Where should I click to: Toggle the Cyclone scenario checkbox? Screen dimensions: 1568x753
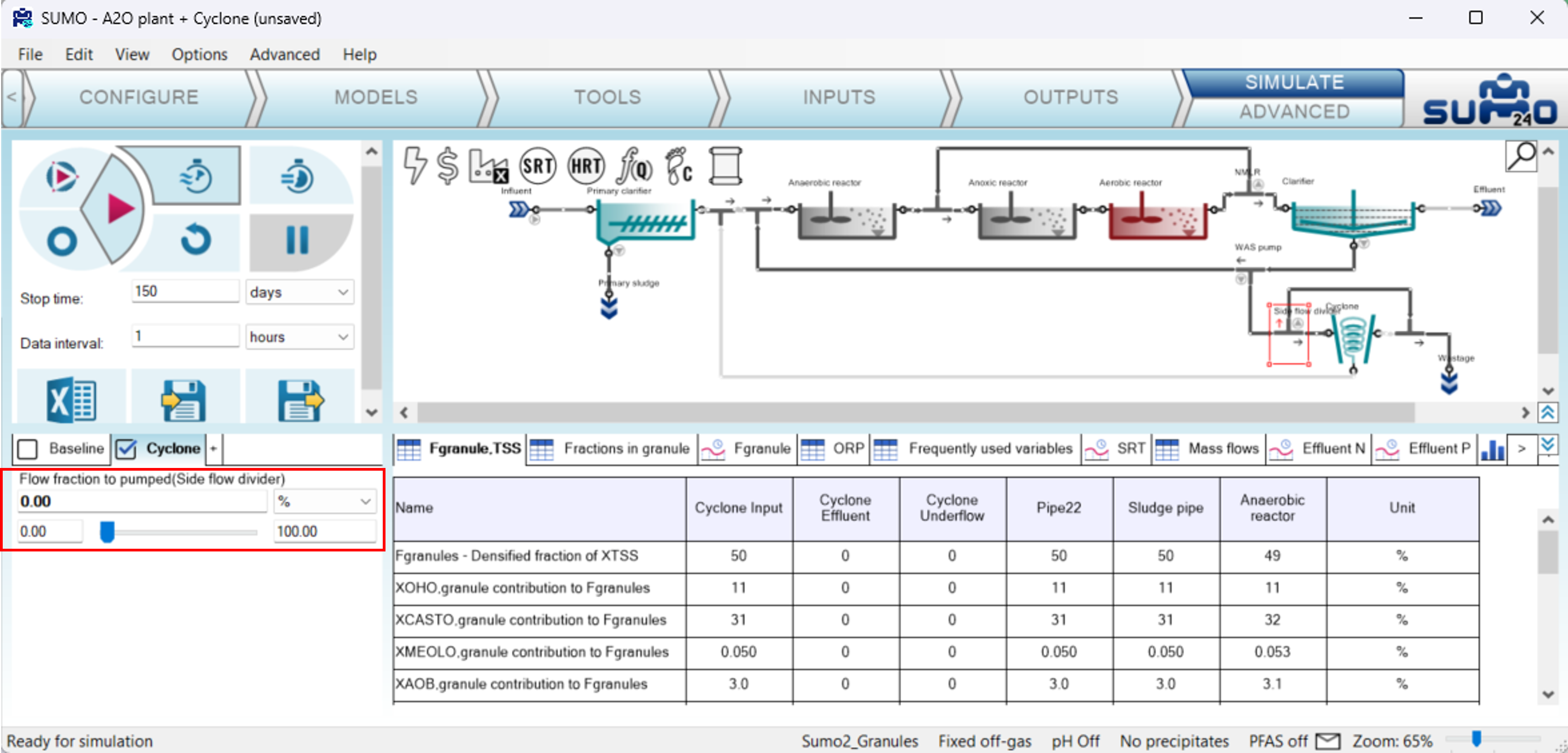[x=126, y=449]
